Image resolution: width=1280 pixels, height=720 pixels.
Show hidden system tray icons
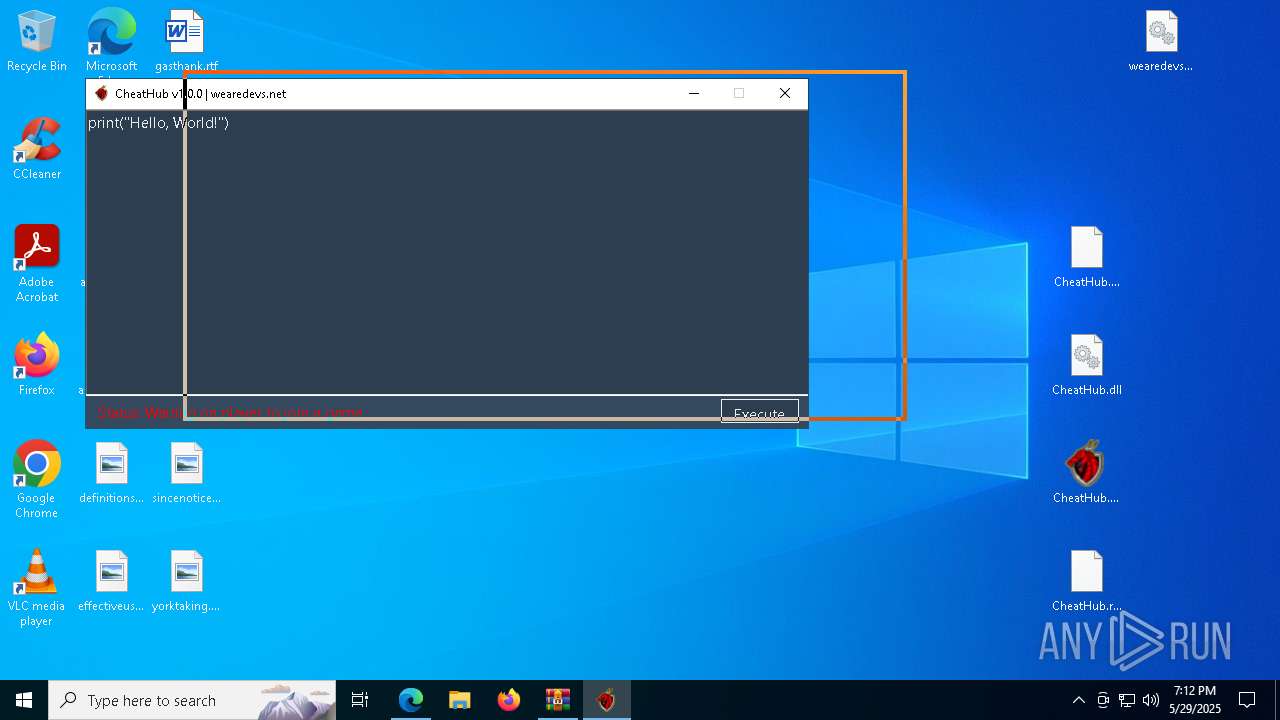[x=1078, y=700]
